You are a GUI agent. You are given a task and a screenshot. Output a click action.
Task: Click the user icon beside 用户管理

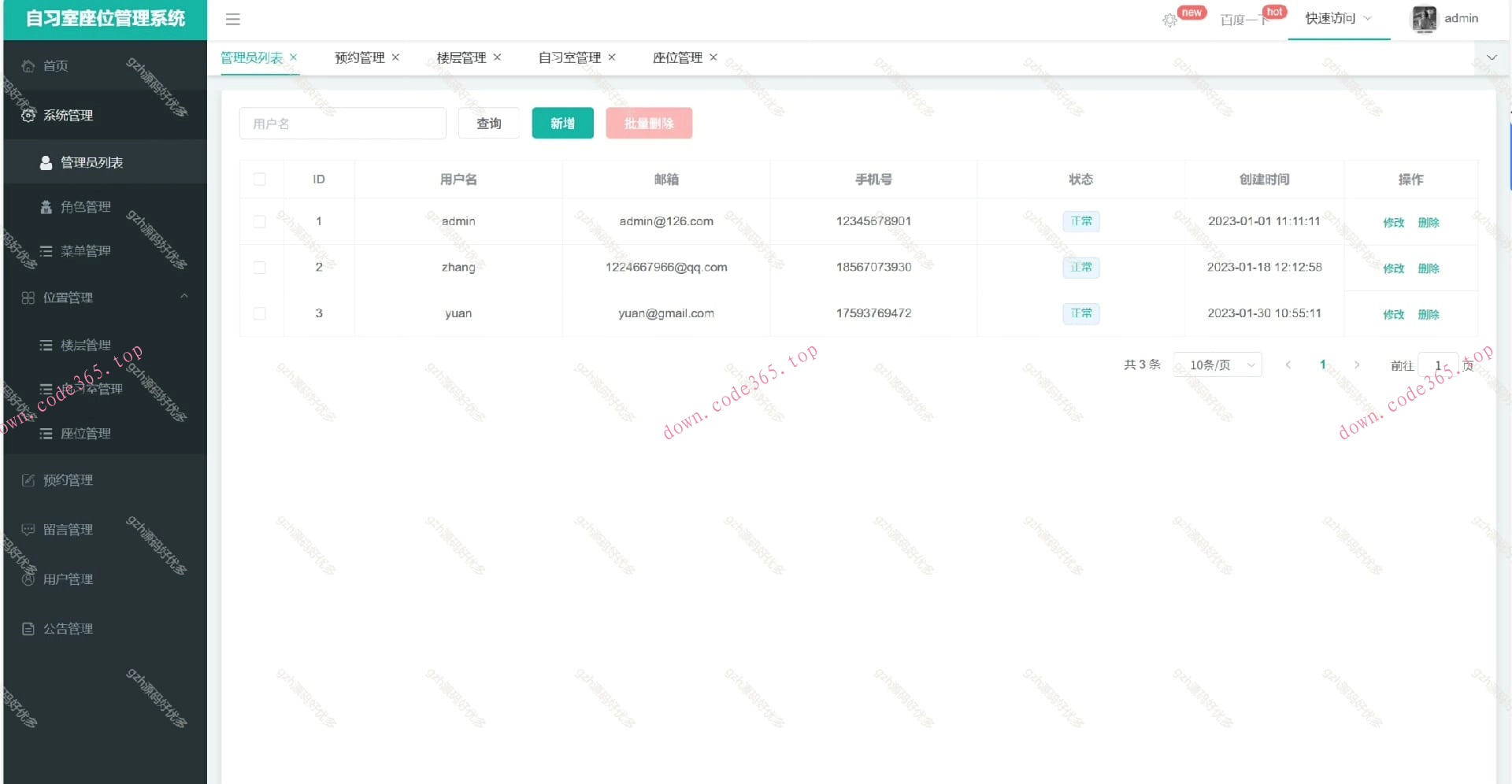(x=28, y=579)
